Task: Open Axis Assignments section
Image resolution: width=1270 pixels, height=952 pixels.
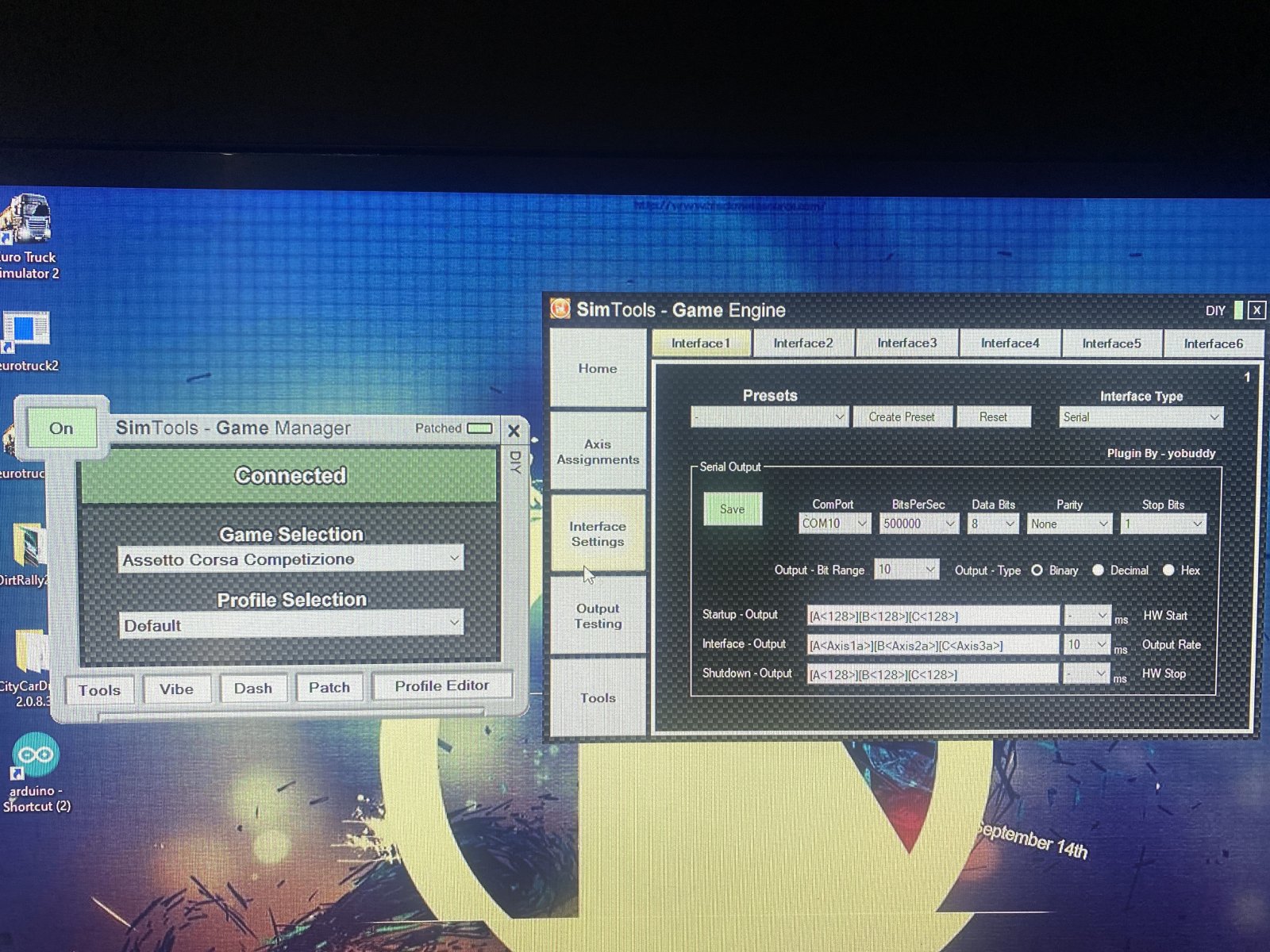Action: click(598, 451)
